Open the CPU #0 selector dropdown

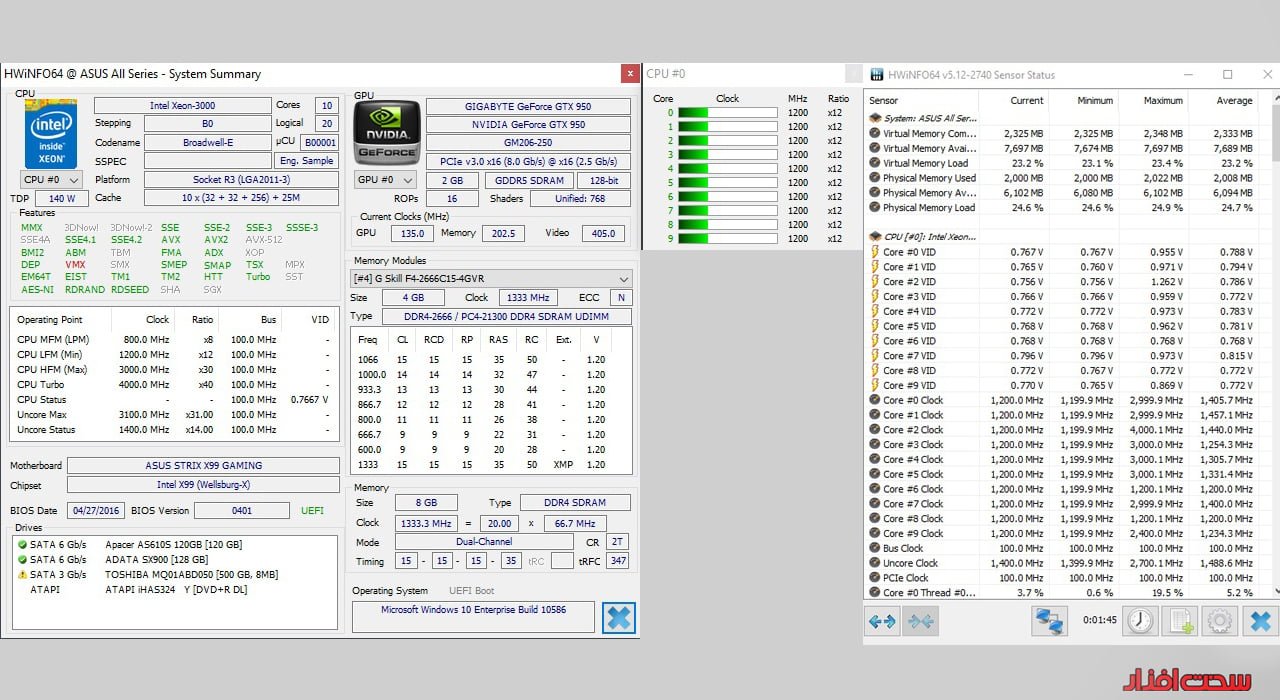[x=51, y=180]
